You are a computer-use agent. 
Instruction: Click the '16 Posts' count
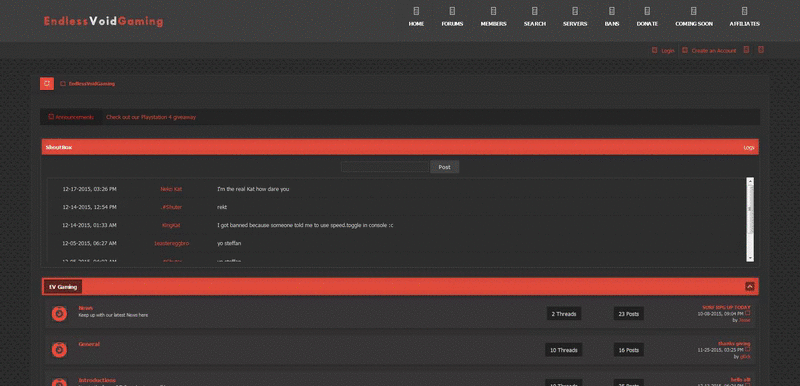pos(629,350)
